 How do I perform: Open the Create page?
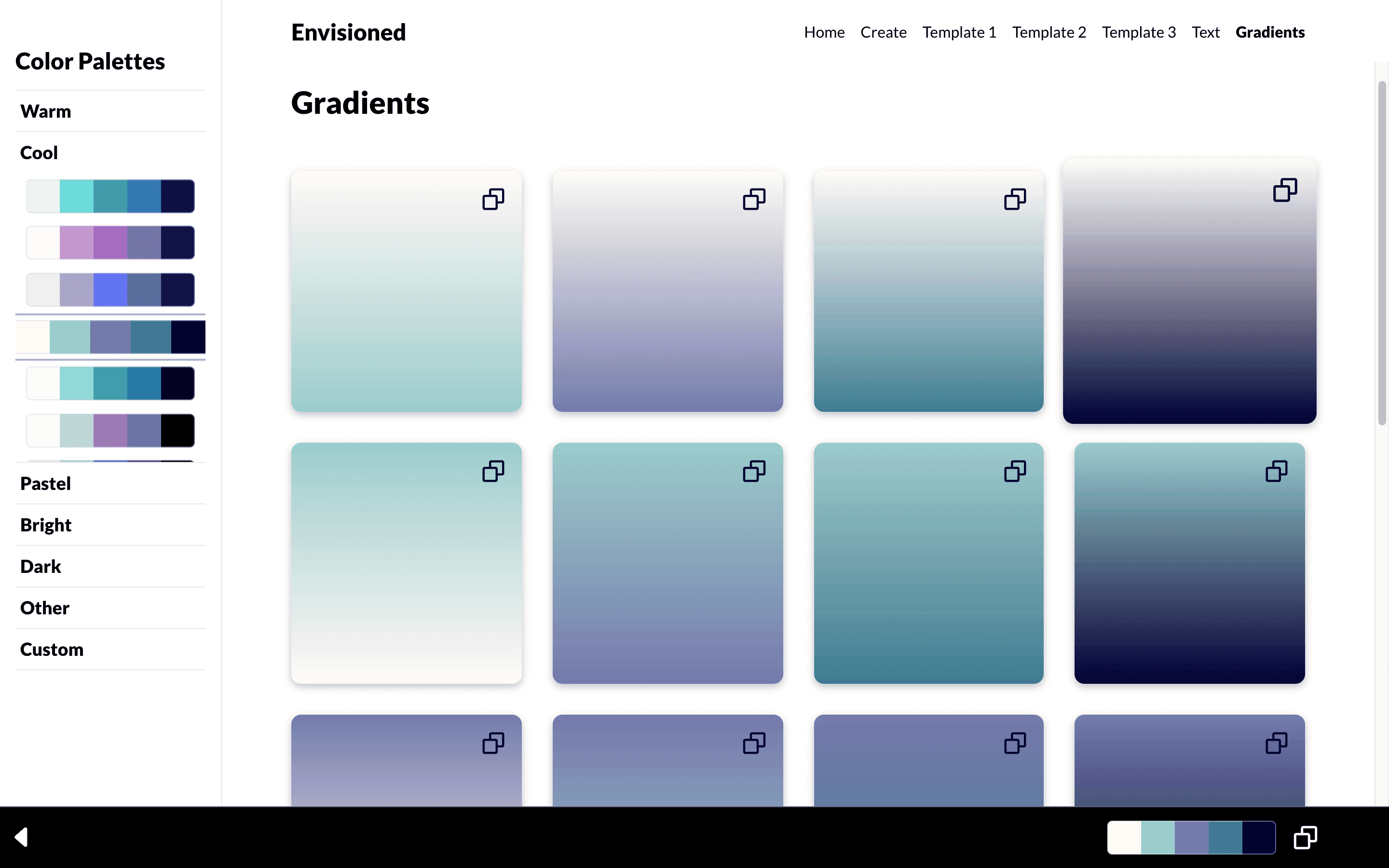884,32
